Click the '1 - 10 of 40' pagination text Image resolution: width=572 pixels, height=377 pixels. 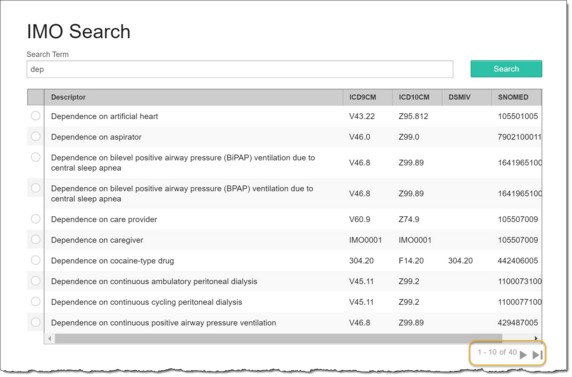pos(497,352)
